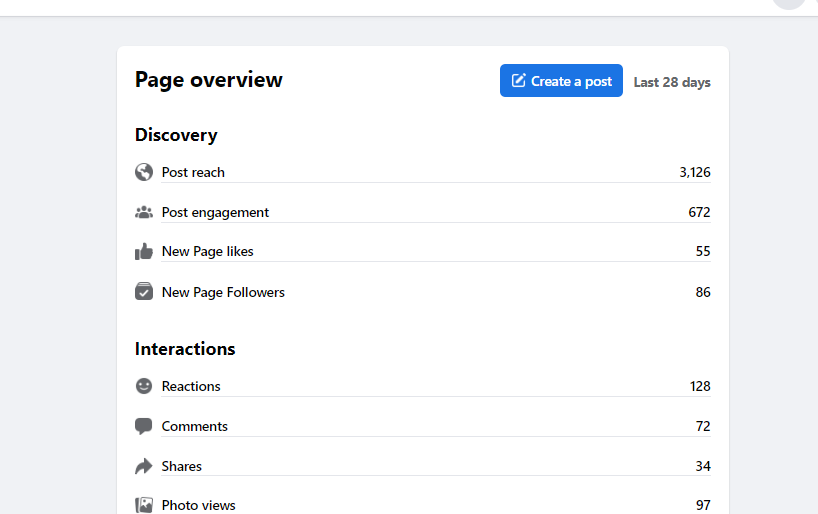
Task: Click the people icon beside Post engagement
Action: tap(144, 212)
